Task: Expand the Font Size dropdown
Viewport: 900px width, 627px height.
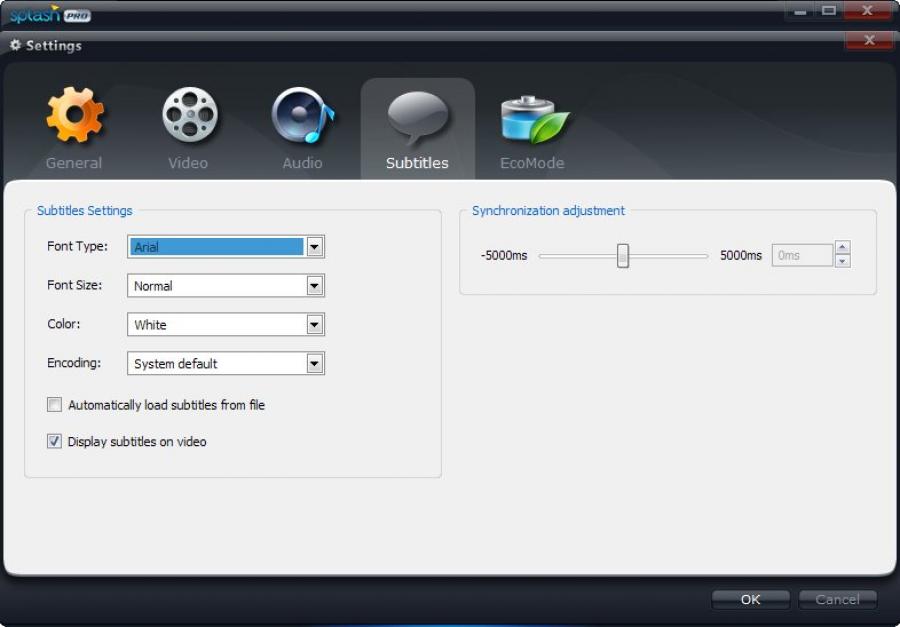Action: (315, 285)
